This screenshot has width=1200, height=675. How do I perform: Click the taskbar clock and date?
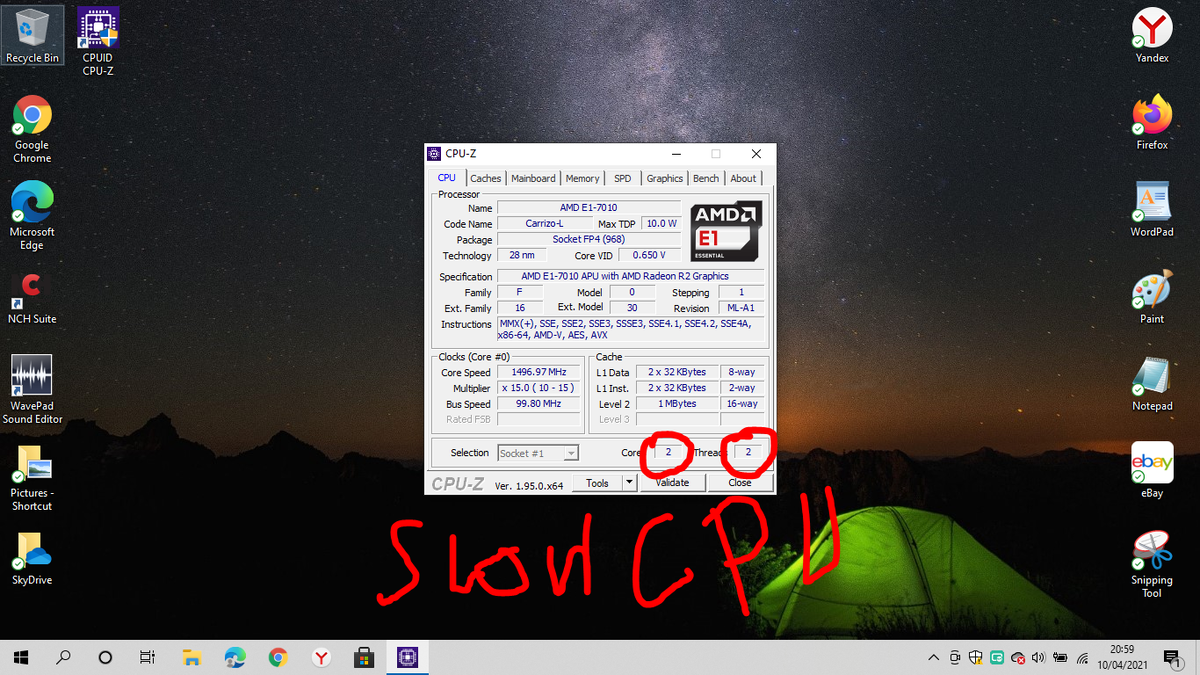[x=1121, y=657]
